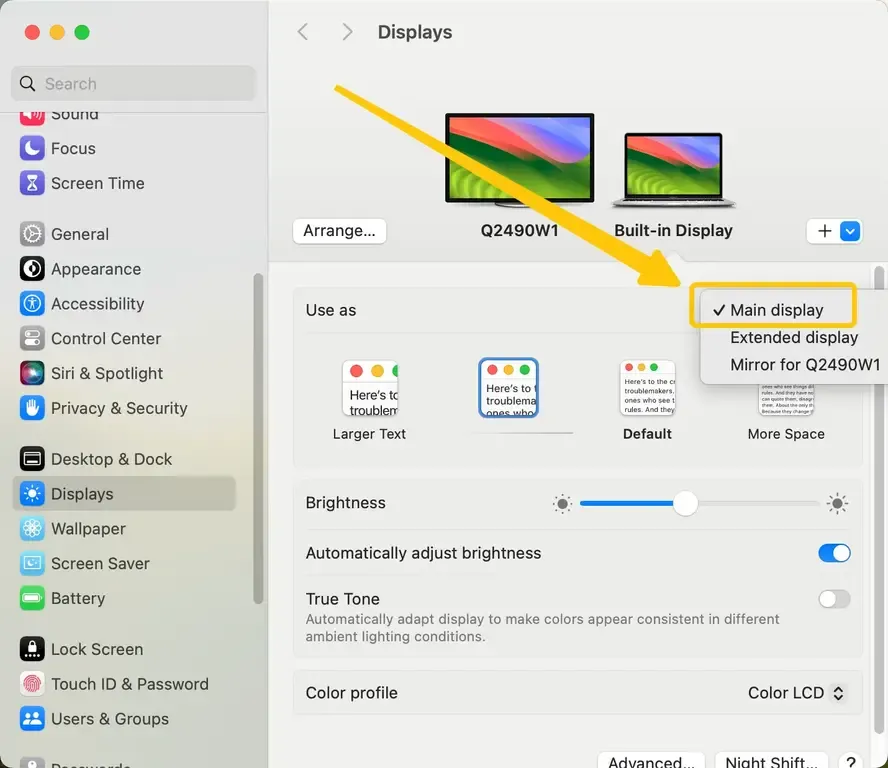Screen dimensions: 888x768
Task: Open the Desktop & Dock icon
Action: coord(32,459)
